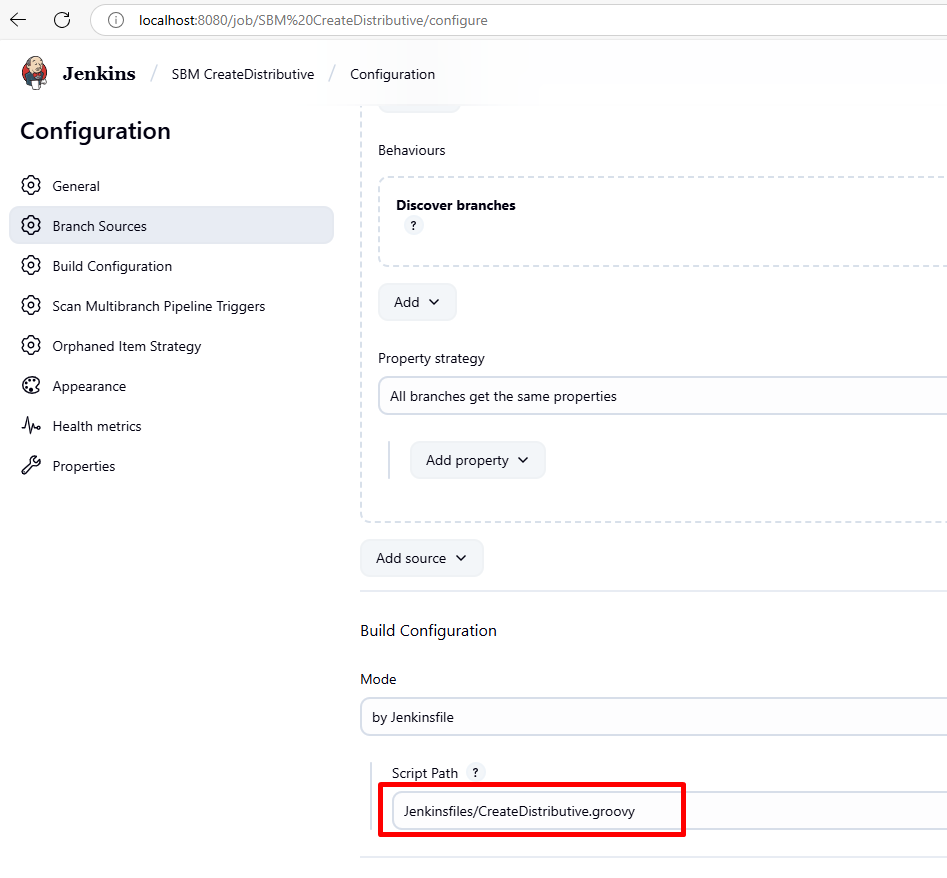Open the Add source dropdown

coord(421,558)
